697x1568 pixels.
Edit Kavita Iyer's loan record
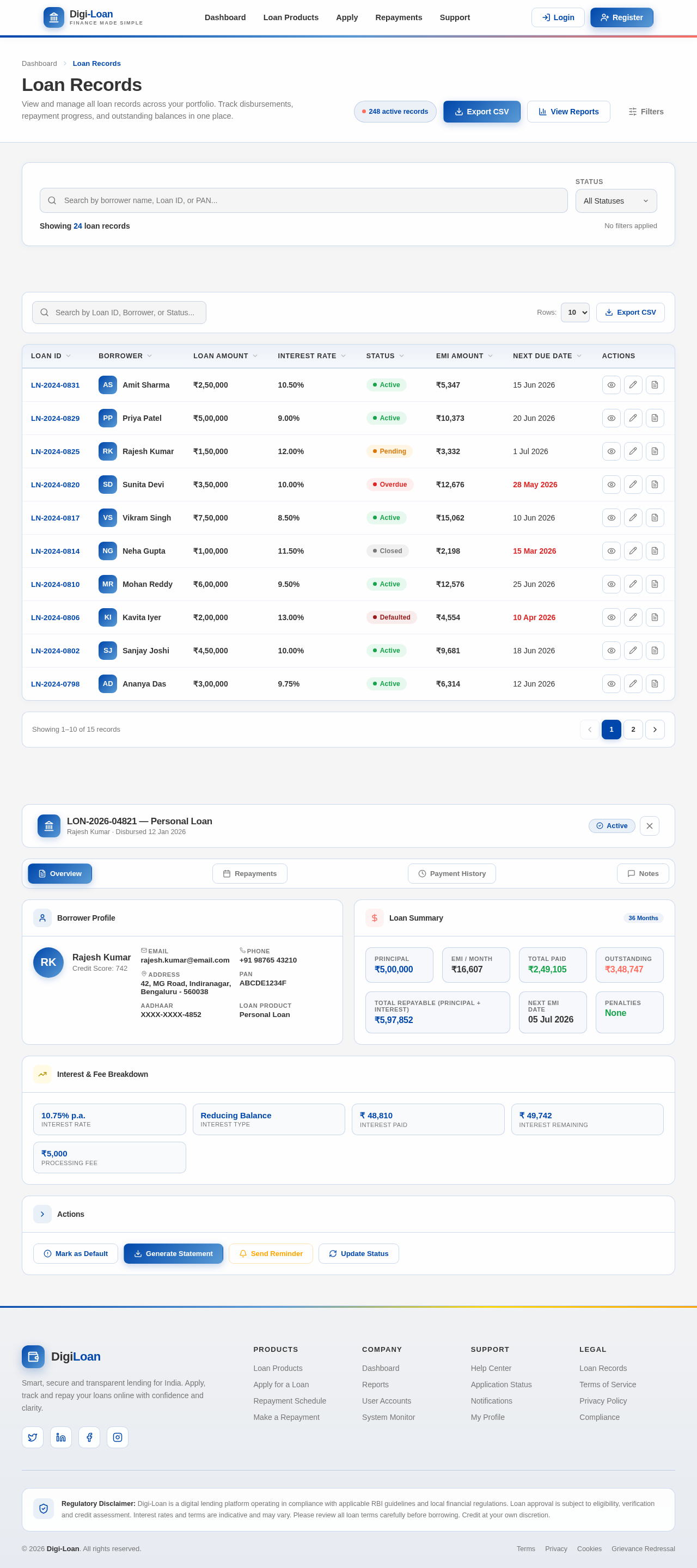click(633, 617)
